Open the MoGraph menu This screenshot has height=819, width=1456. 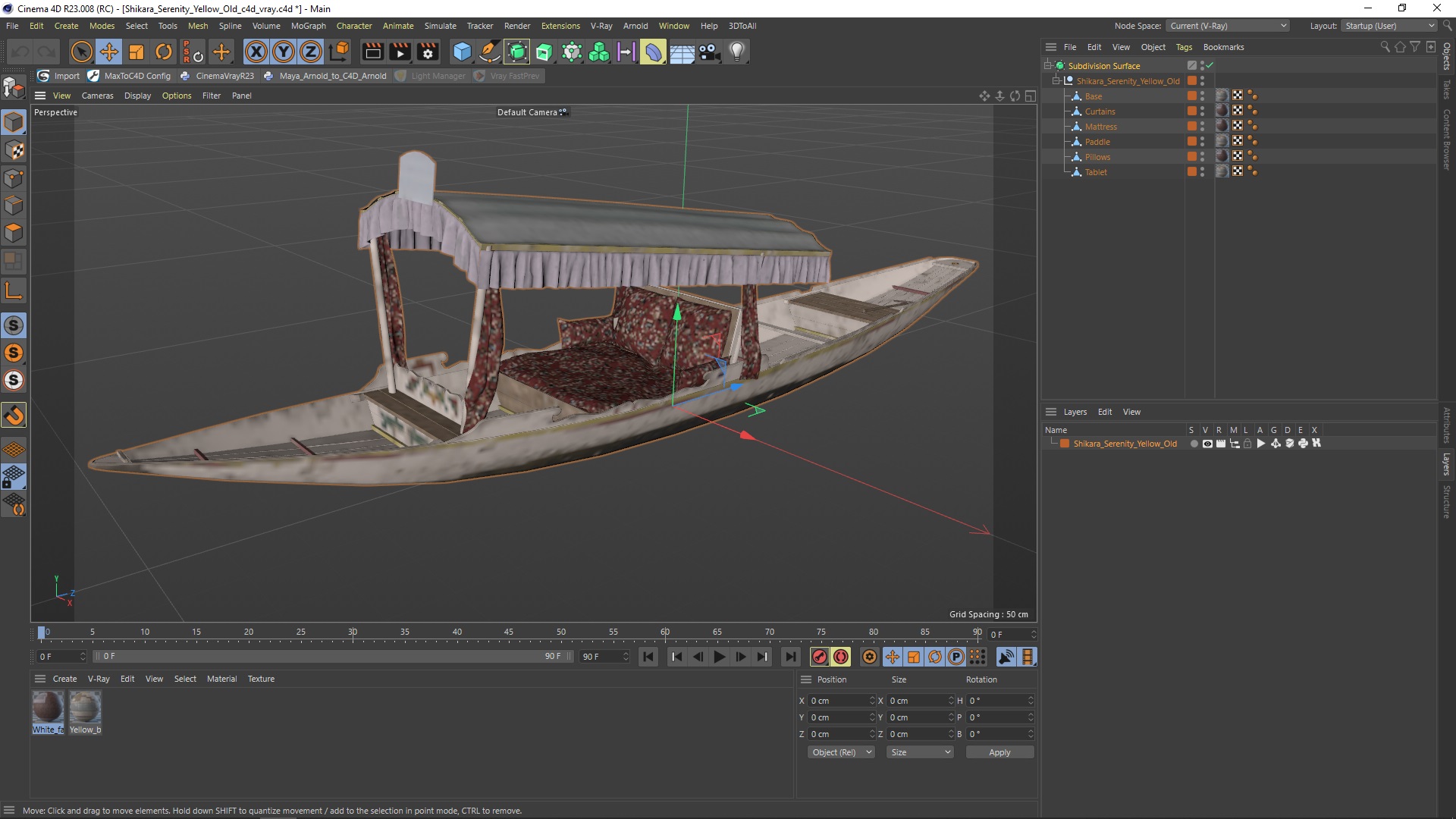click(308, 26)
